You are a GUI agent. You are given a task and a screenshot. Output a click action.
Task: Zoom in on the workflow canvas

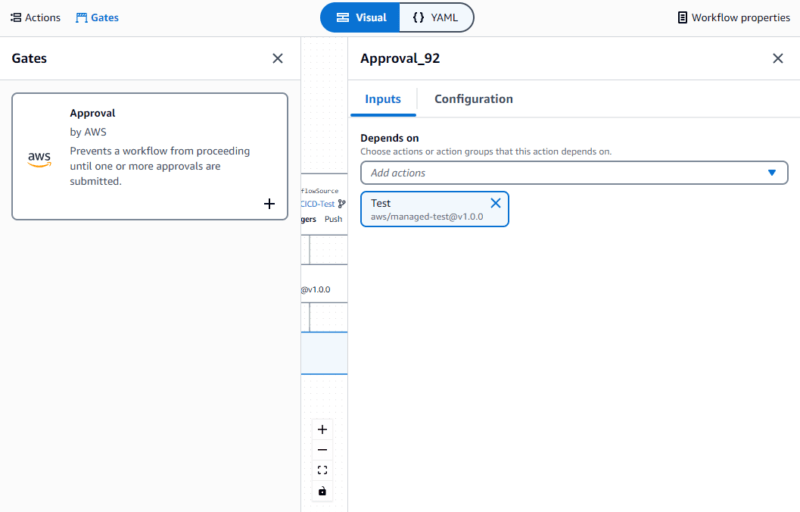(322, 429)
